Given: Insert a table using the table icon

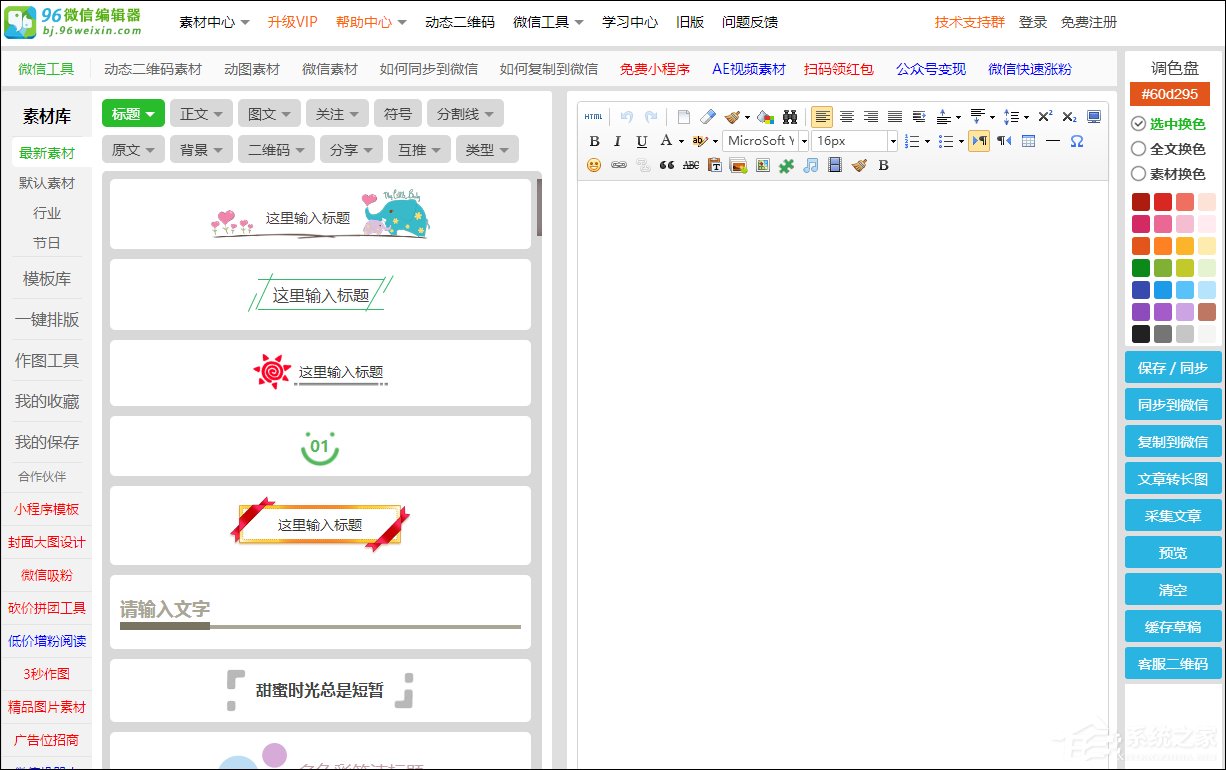Looking at the screenshot, I should coord(1028,141).
